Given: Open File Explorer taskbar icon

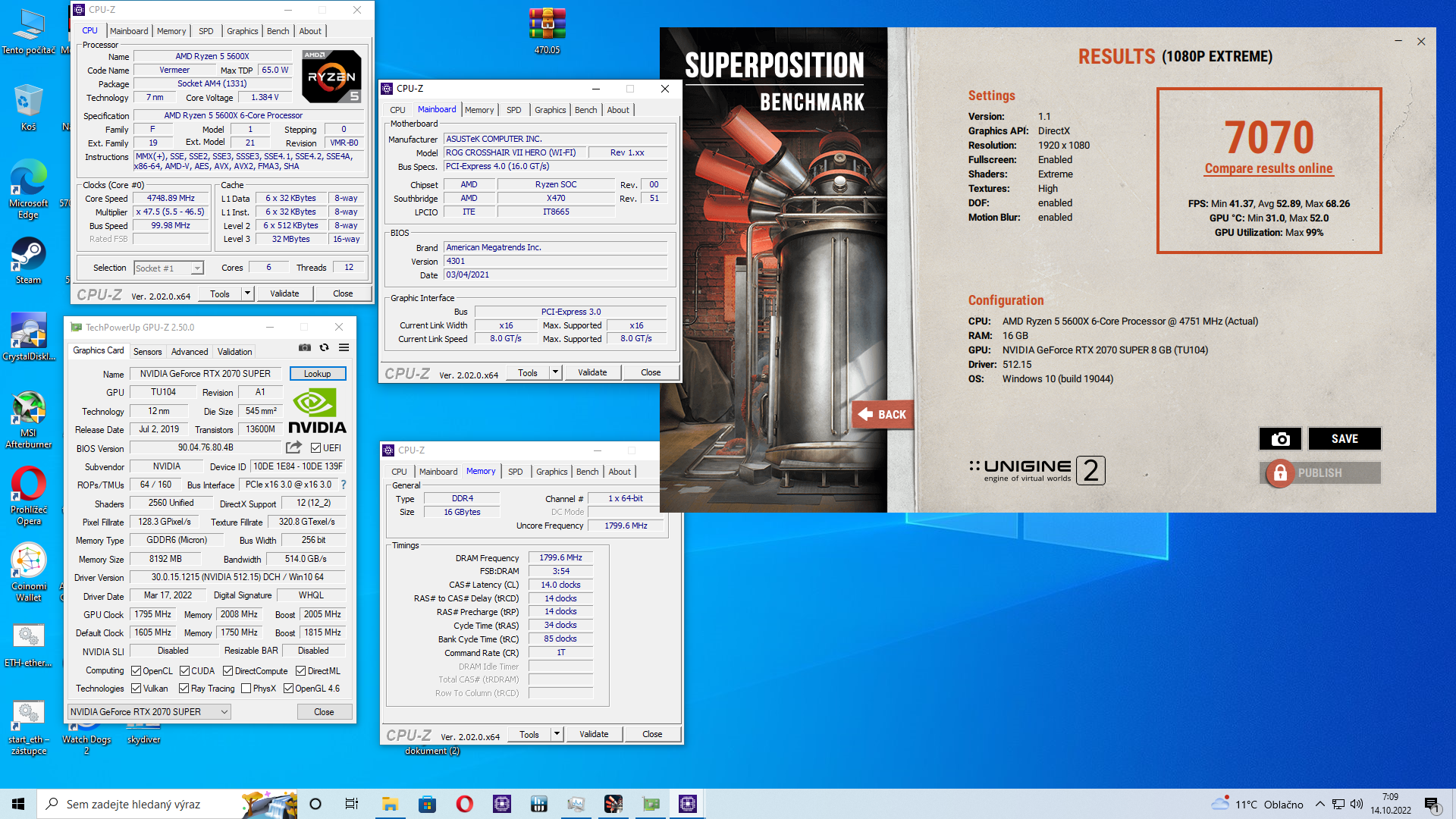Looking at the screenshot, I should pyautogui.click(x=390, y=804).
